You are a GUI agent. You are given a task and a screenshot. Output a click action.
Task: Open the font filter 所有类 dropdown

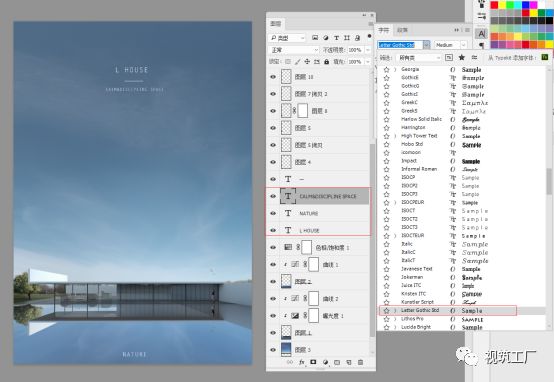pyautogui.click(x=419, y=57)
